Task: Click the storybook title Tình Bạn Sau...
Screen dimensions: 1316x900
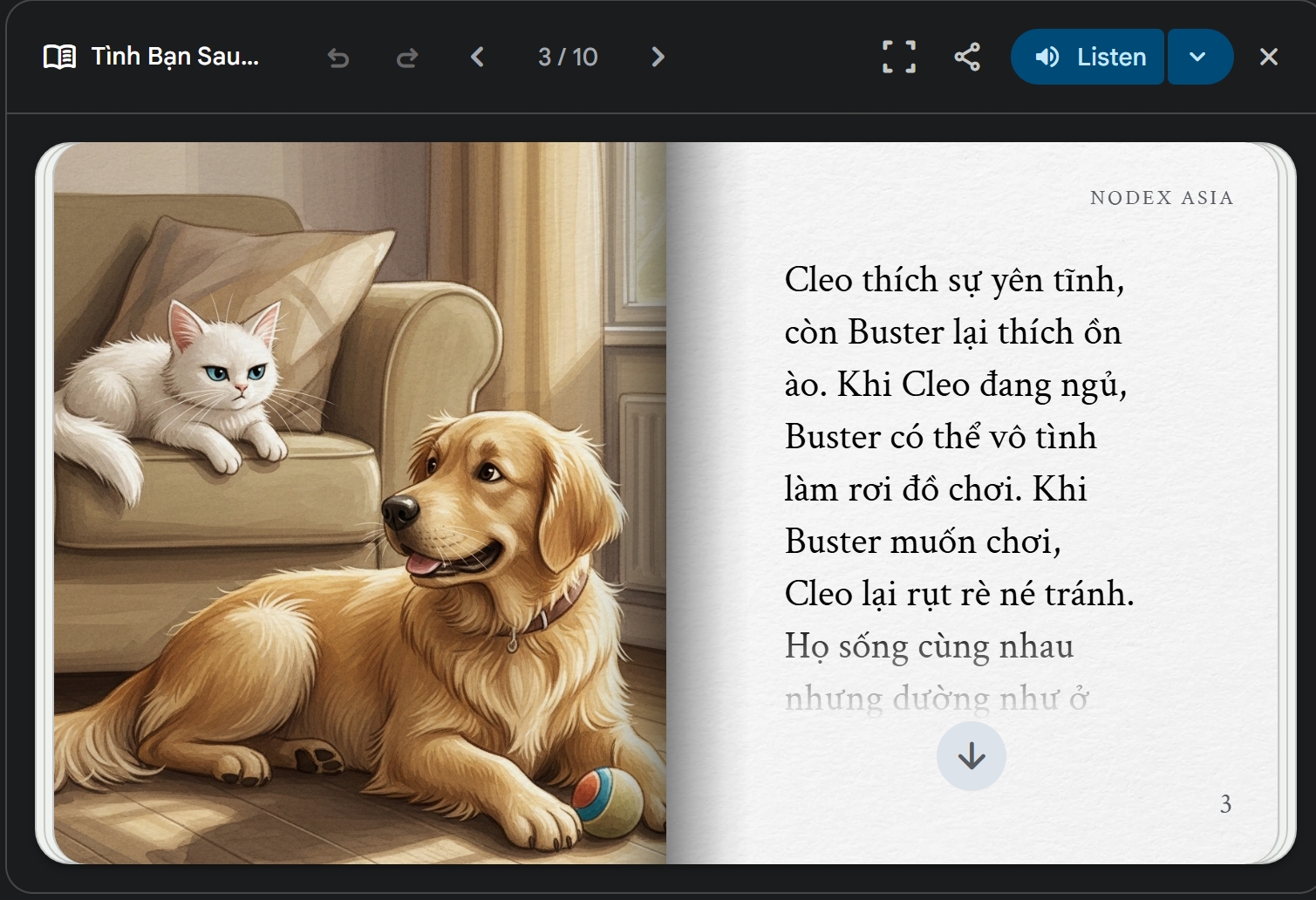Action: pos(175,57)
